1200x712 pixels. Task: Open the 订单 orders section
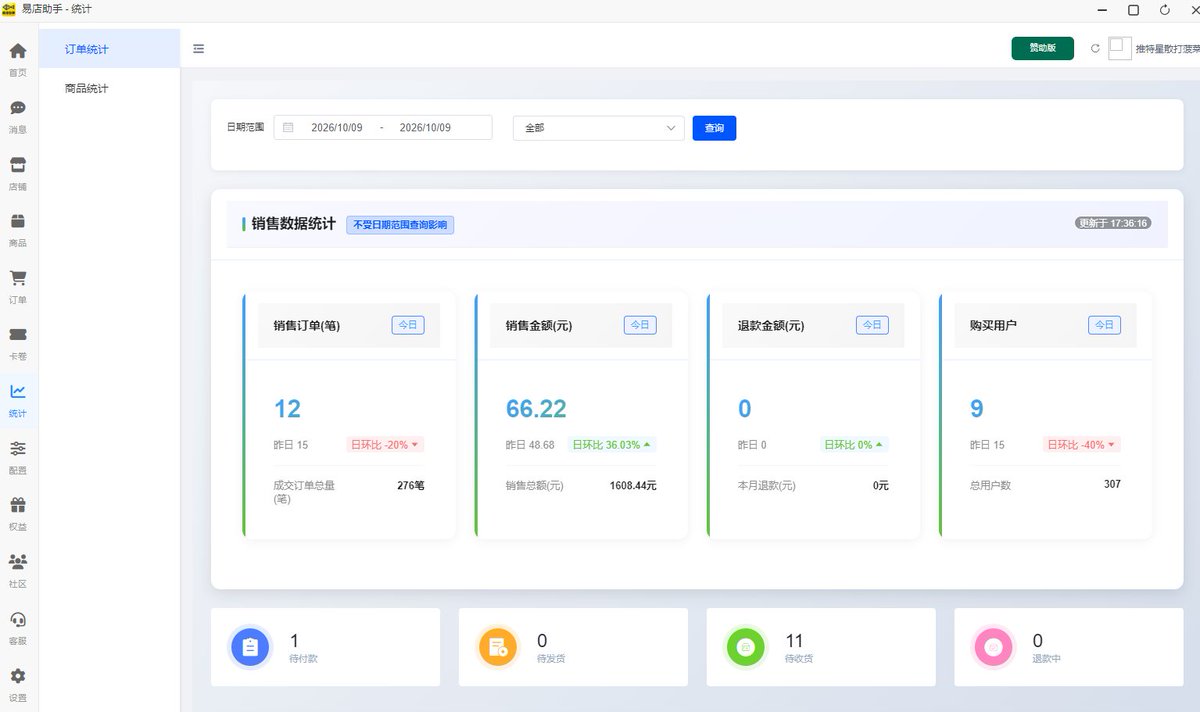click(x=18, y=286)
